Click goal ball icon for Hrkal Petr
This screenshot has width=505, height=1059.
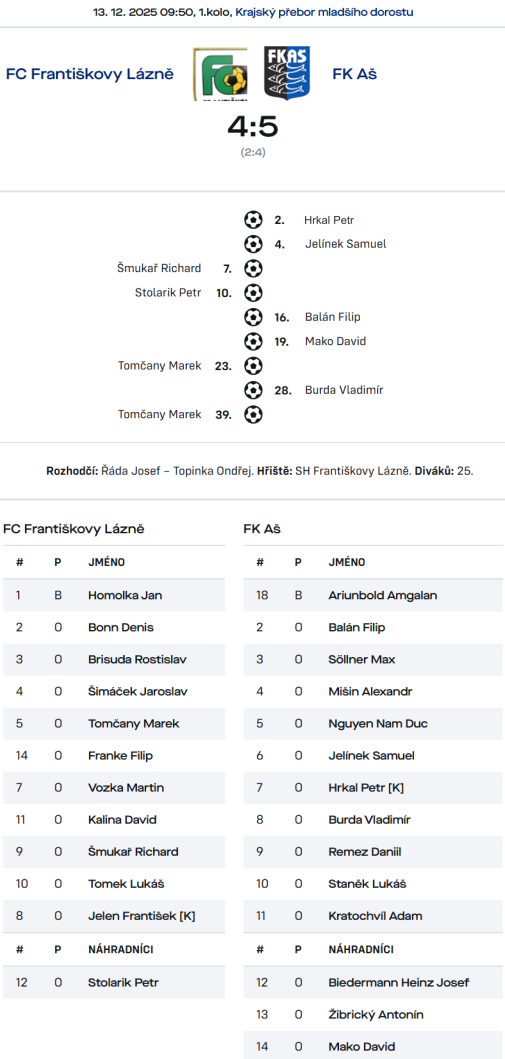(253, 219)
